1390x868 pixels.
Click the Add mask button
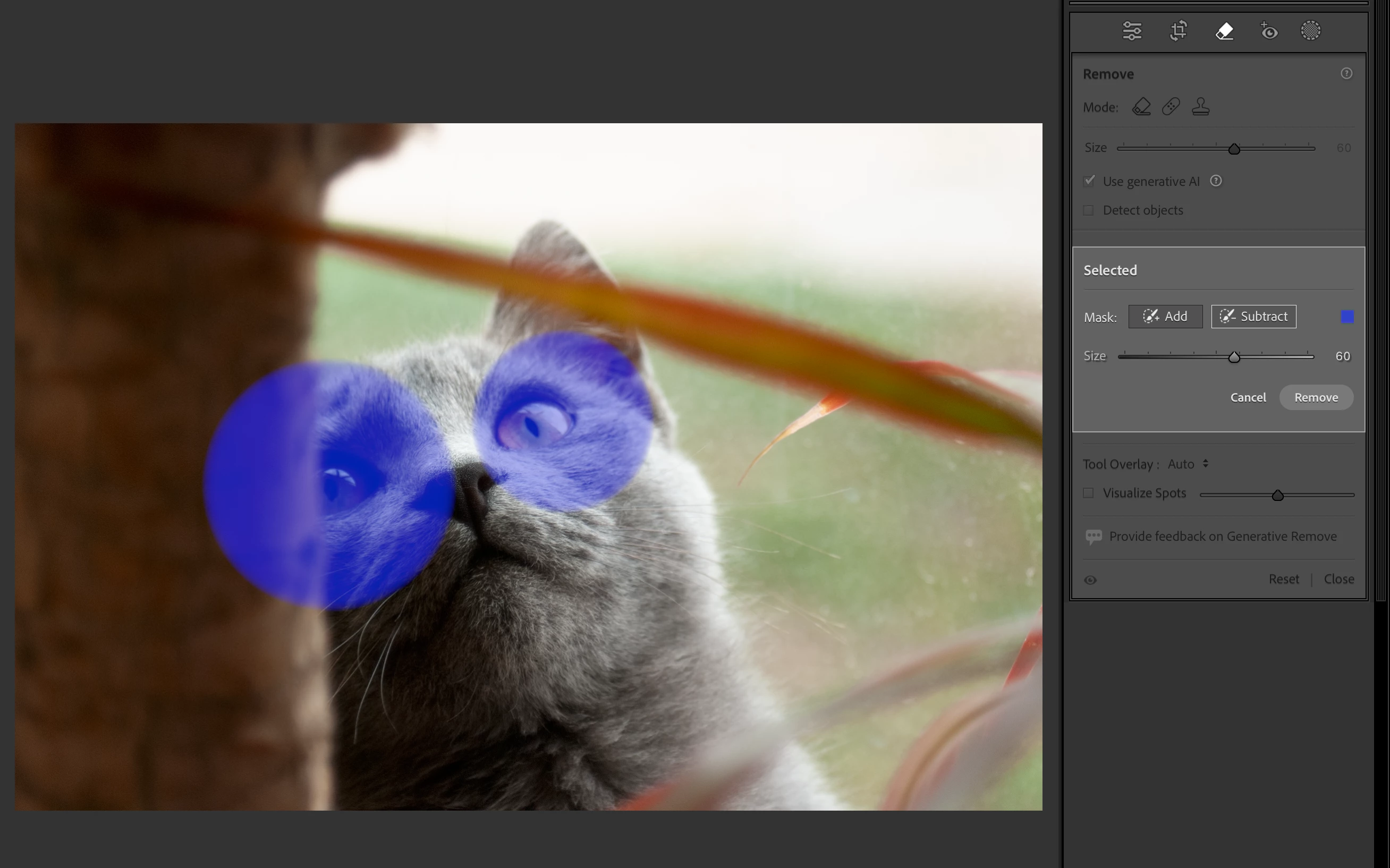click(x=1165, y=316)
